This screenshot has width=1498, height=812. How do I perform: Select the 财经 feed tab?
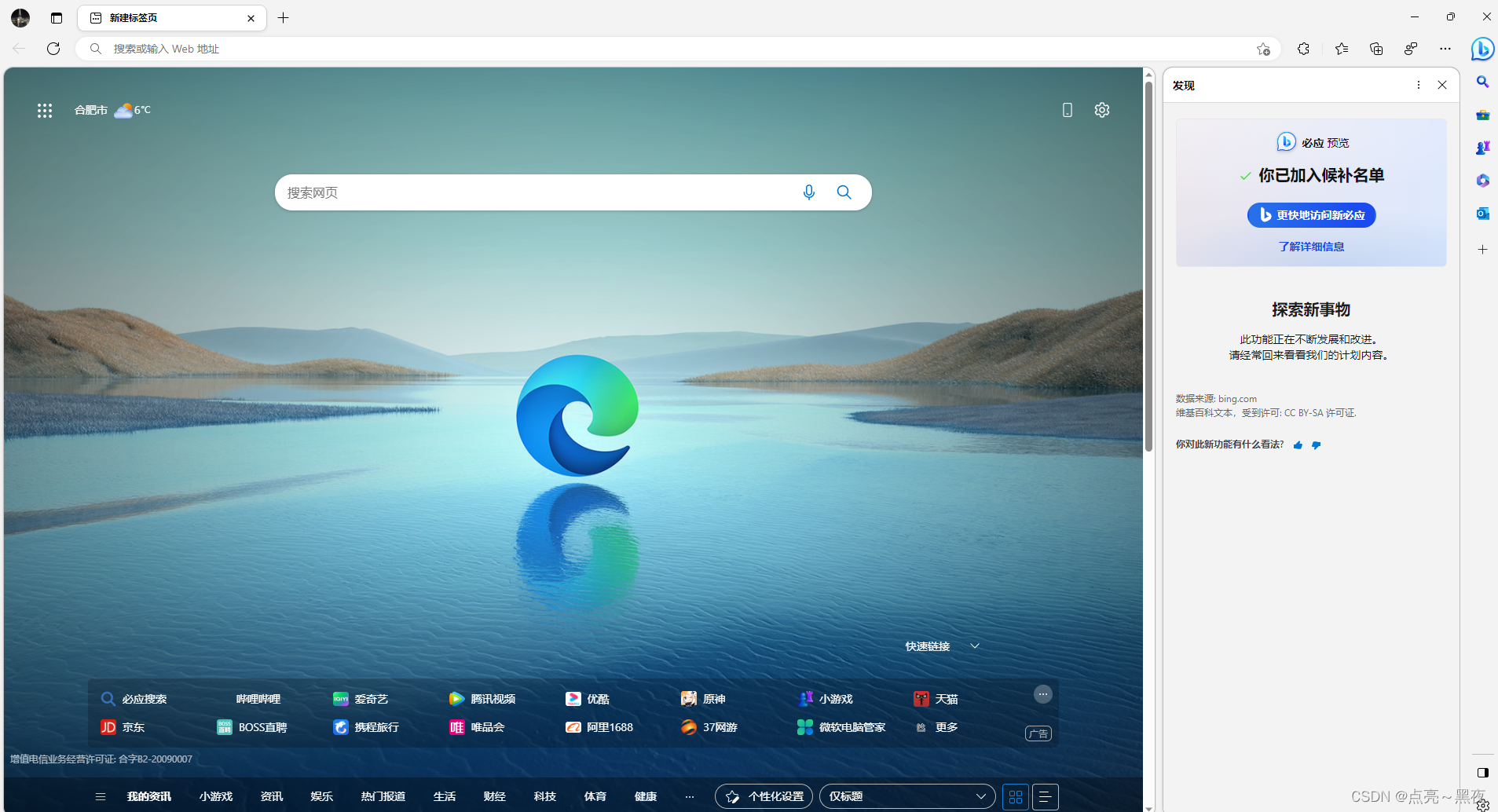495,796
